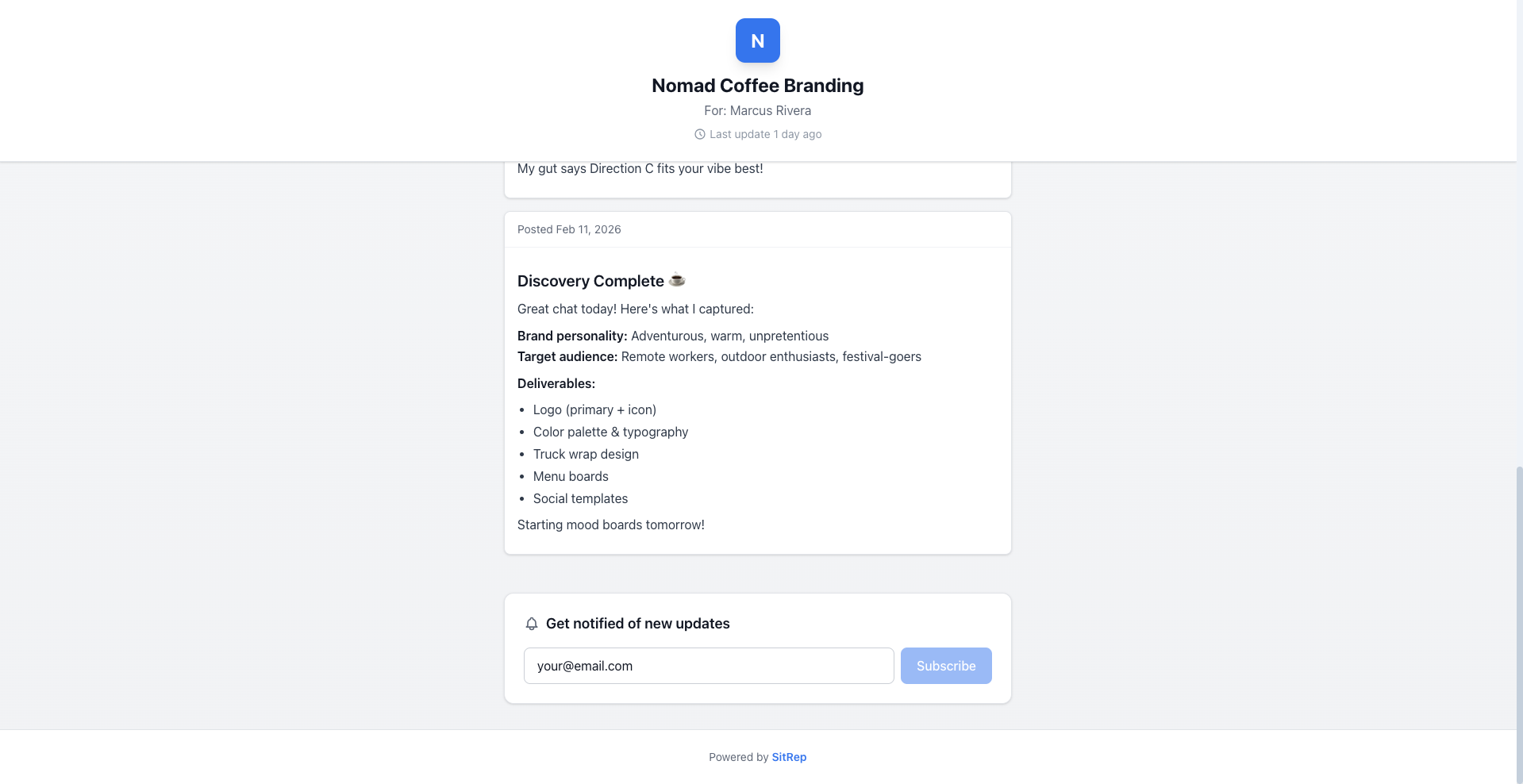
Task: Click the Menu boards list item
Action: pyautogui.click(x=571, y=476)
